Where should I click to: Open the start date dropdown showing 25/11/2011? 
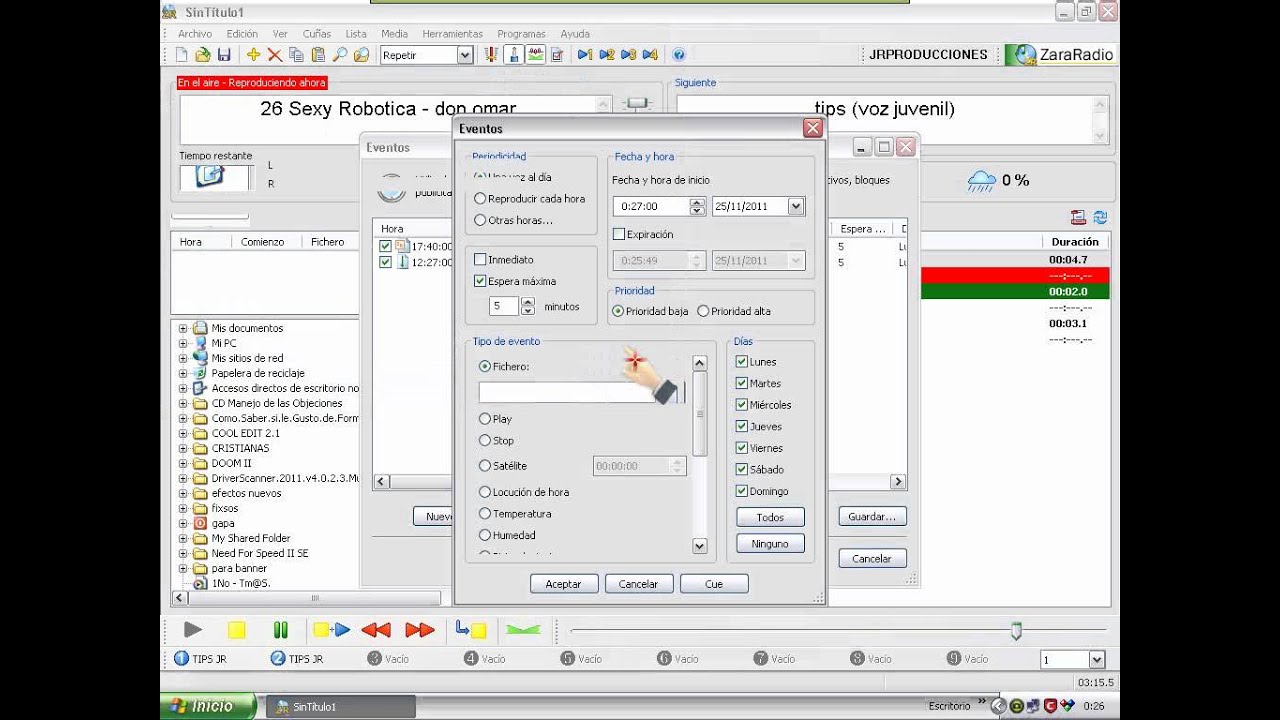click(x=796, y=206)
